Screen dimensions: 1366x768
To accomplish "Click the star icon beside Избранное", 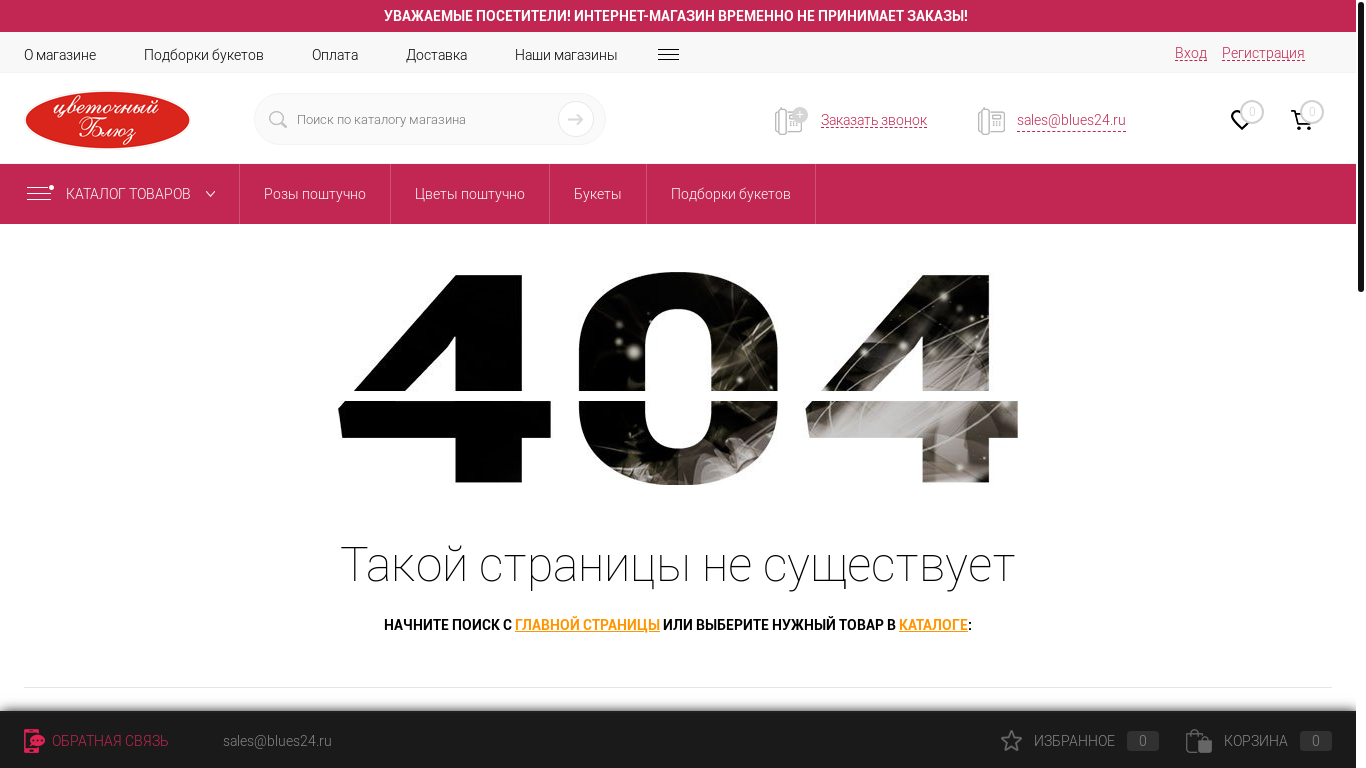I will click(1011, 741).
